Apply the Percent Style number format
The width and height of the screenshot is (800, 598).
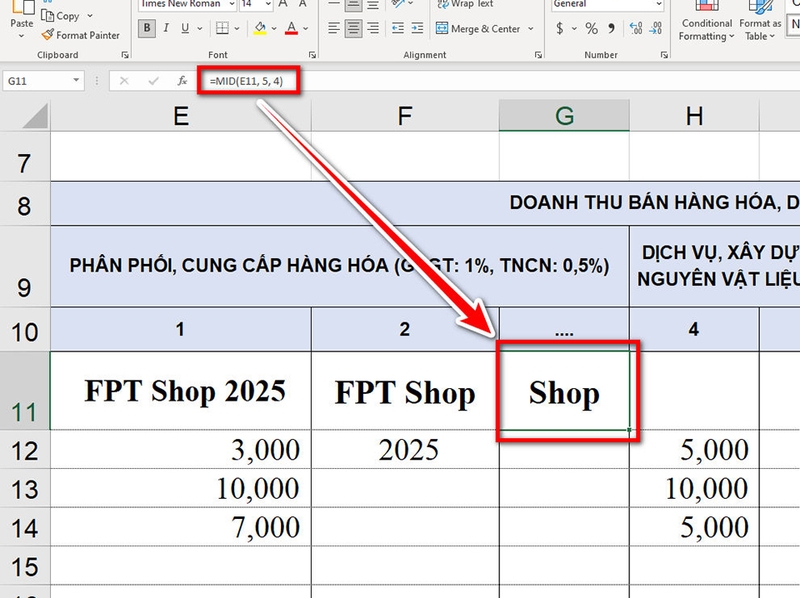click(x=590, y=28)
